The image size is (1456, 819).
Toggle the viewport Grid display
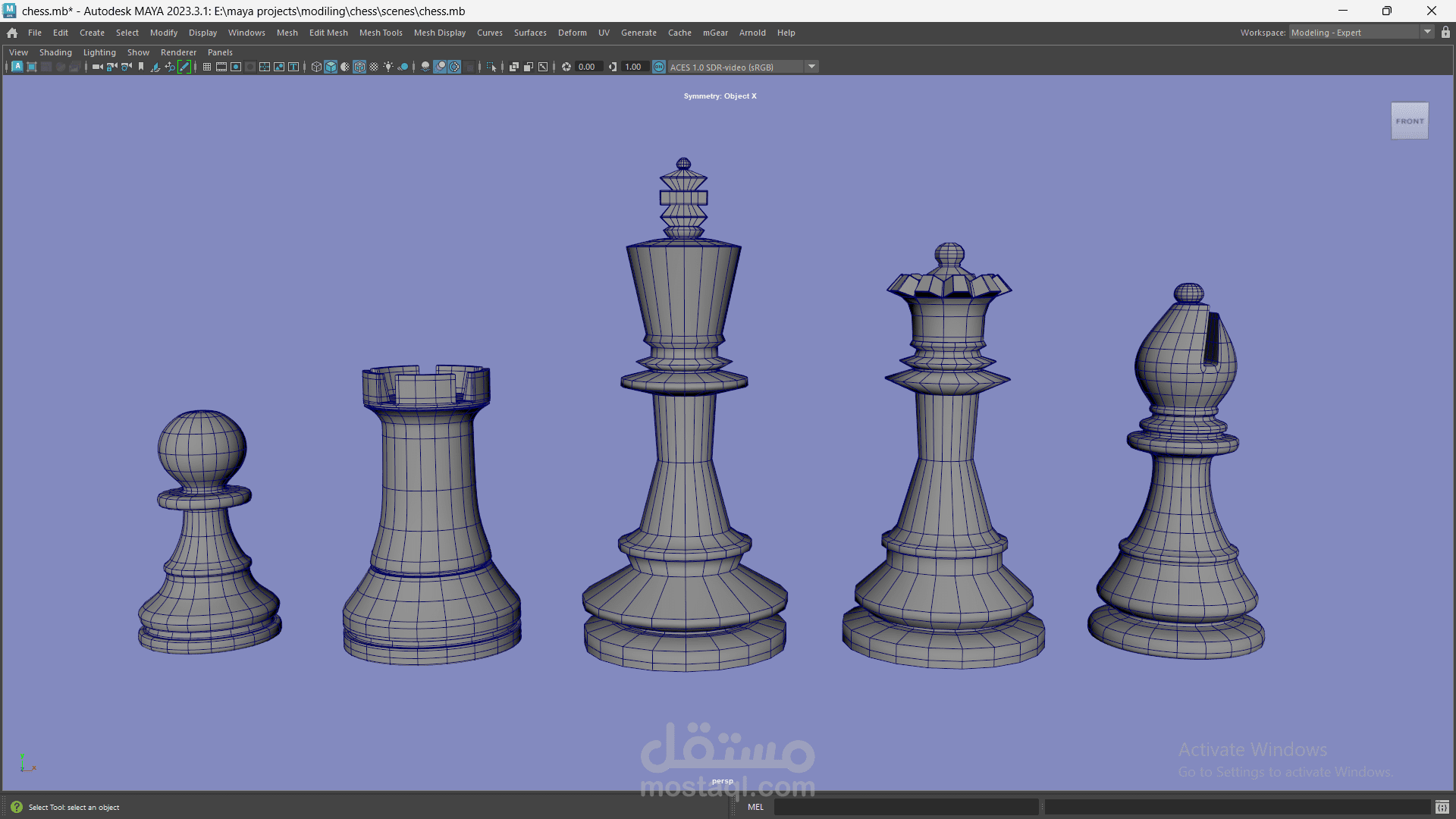pyautogui.click(x=206, y=67)
